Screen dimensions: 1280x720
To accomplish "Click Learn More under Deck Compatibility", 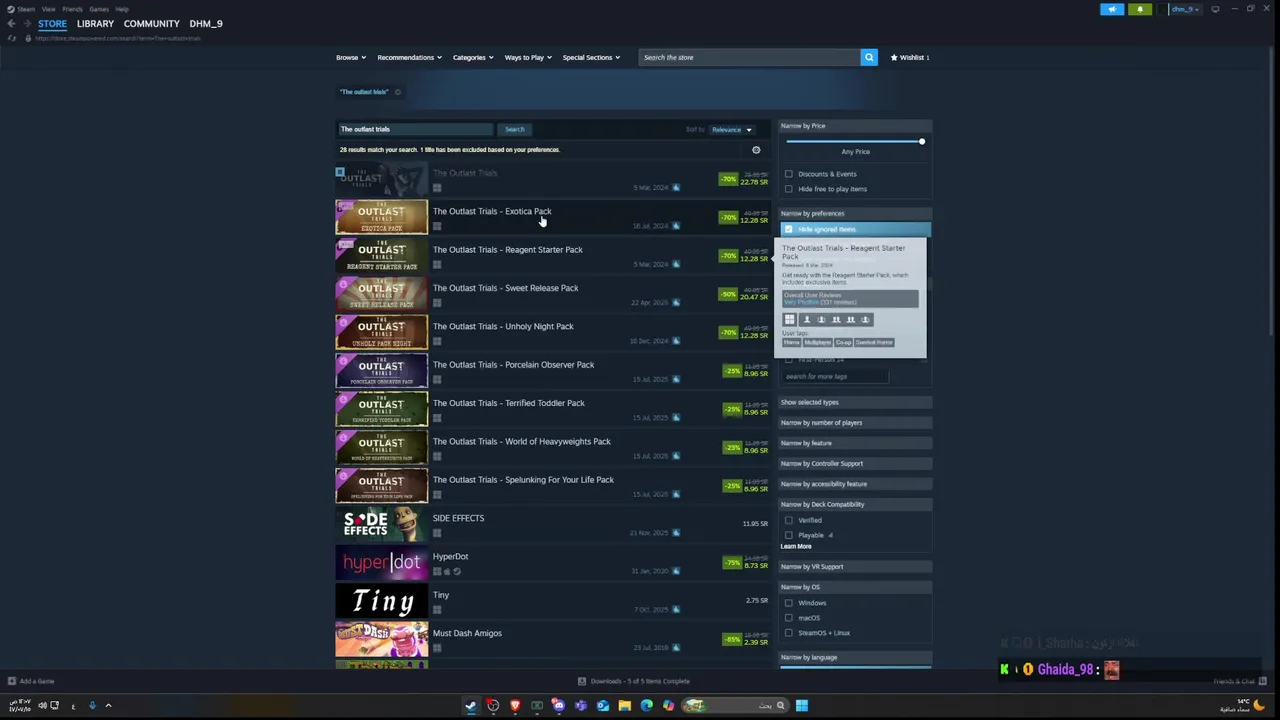I will coord(796,546).
